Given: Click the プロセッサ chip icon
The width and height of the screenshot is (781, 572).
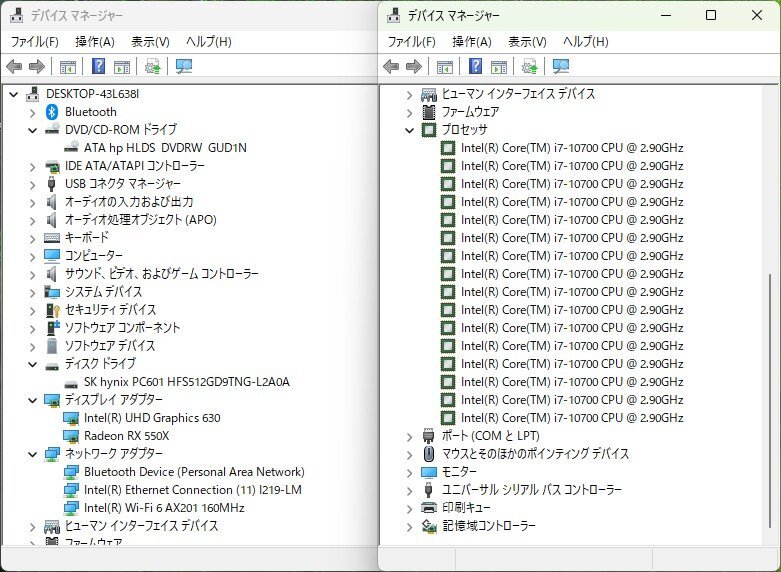Looking at the screenshot, I should (429, 130).
